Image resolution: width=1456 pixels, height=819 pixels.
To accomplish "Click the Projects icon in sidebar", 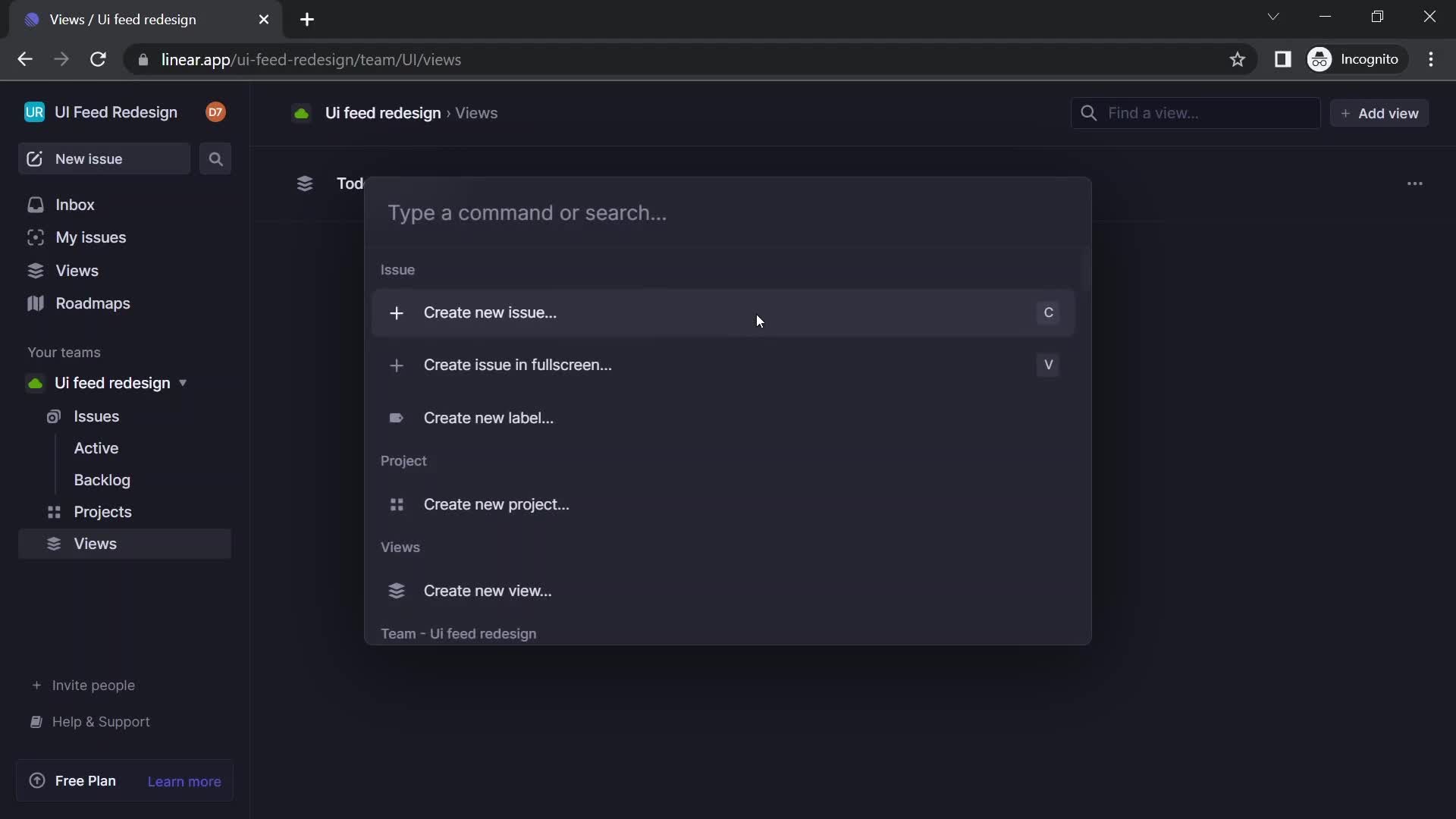I will click(x=52, y=511).
